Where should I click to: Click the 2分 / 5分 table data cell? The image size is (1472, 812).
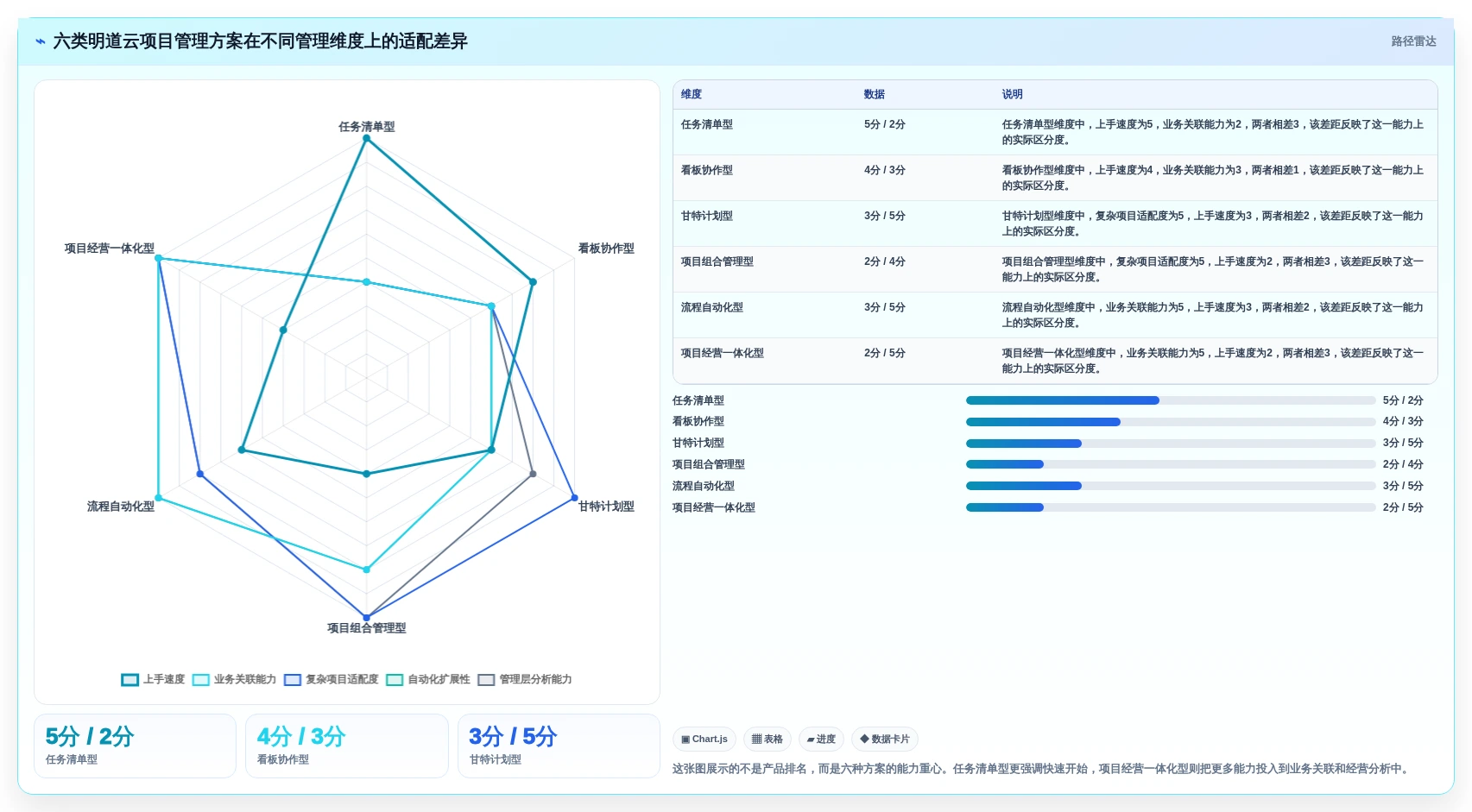885,353
